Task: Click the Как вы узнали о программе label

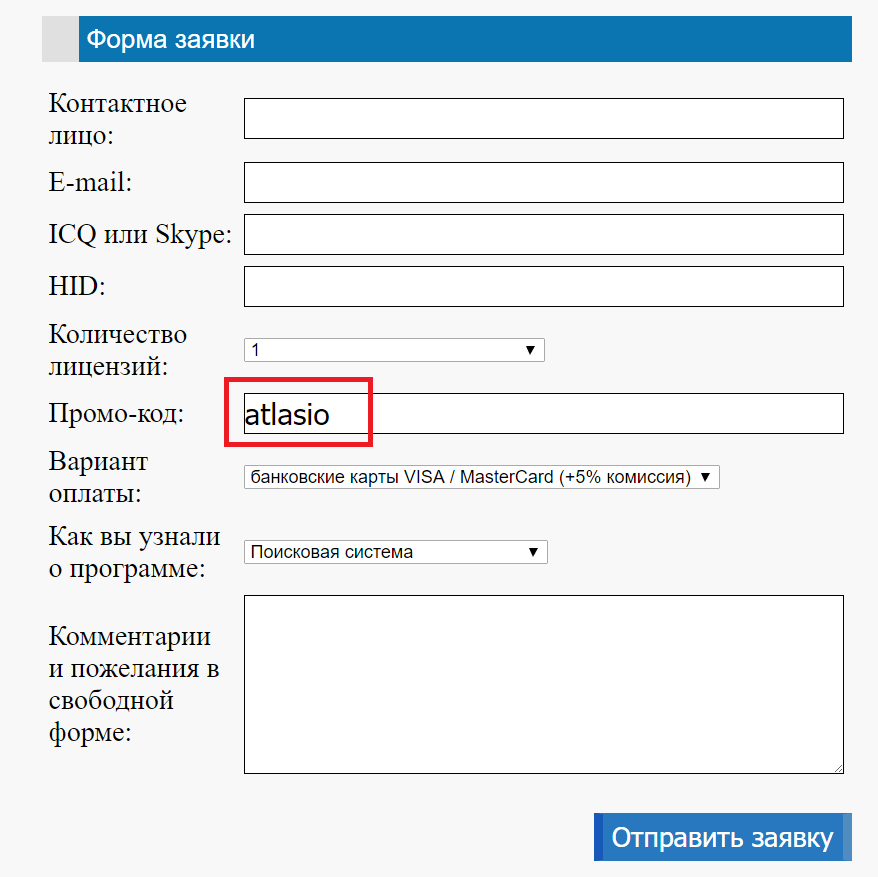Action: point(134,553)
